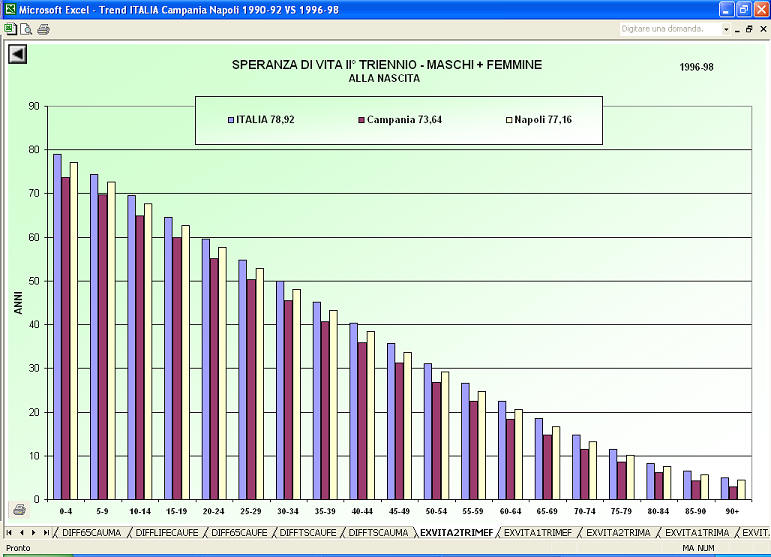Screen dimensions: 771x557
Task: Minimize the Excel application window
Action: coord(726,9)
